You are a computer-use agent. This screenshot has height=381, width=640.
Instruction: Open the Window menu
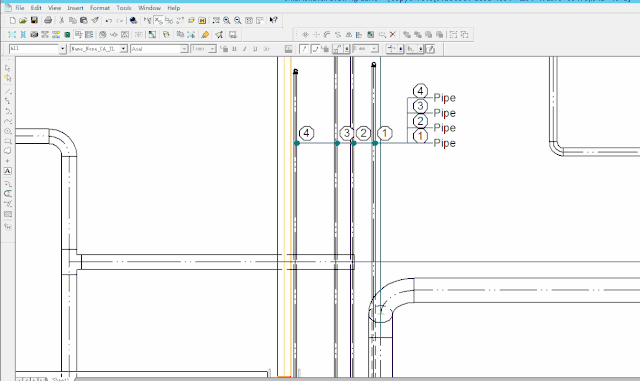[x=149, y=8]
